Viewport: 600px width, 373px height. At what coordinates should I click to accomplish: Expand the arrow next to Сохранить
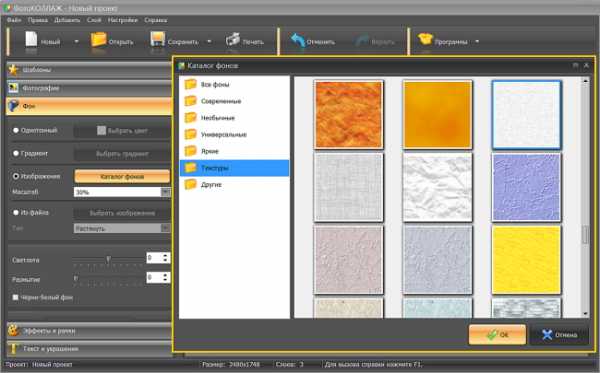[x=209, y=41]
